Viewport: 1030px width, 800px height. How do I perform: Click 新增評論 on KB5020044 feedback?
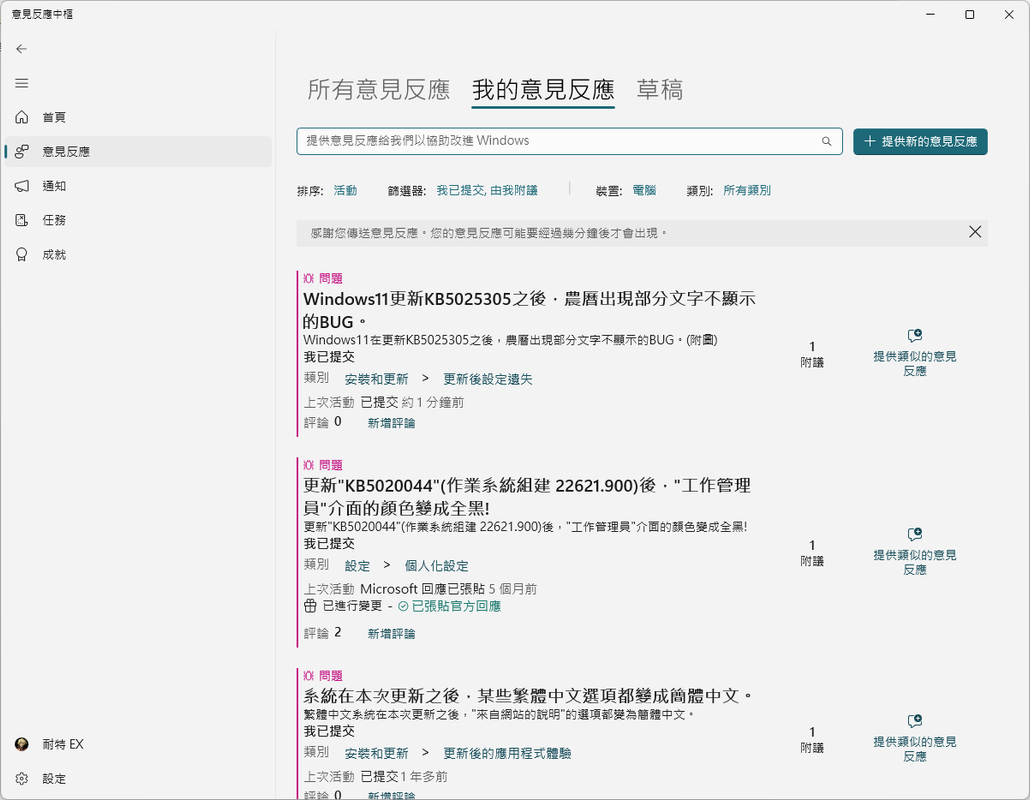391,633
